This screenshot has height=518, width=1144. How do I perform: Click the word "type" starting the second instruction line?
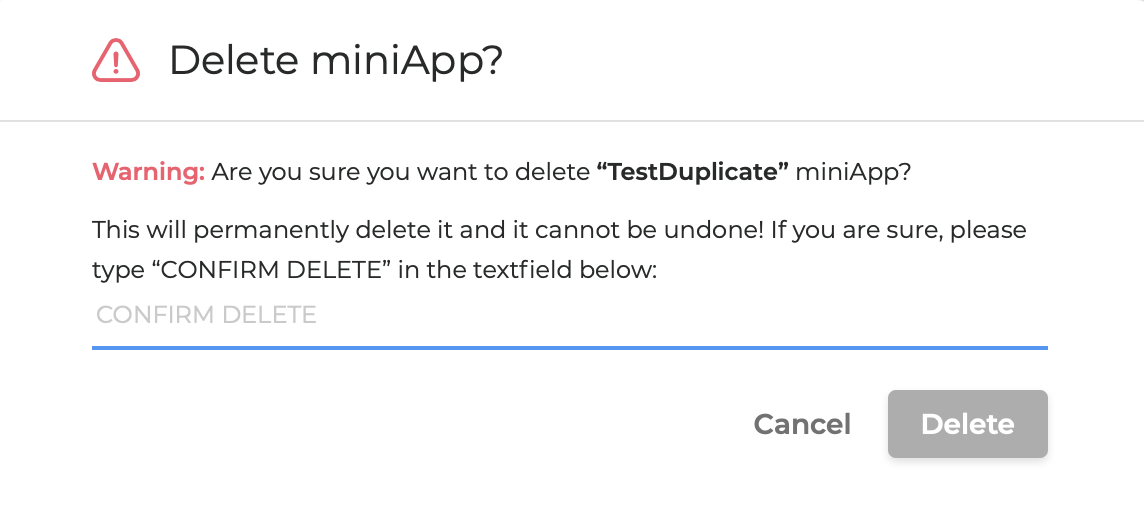coord(116,270)
